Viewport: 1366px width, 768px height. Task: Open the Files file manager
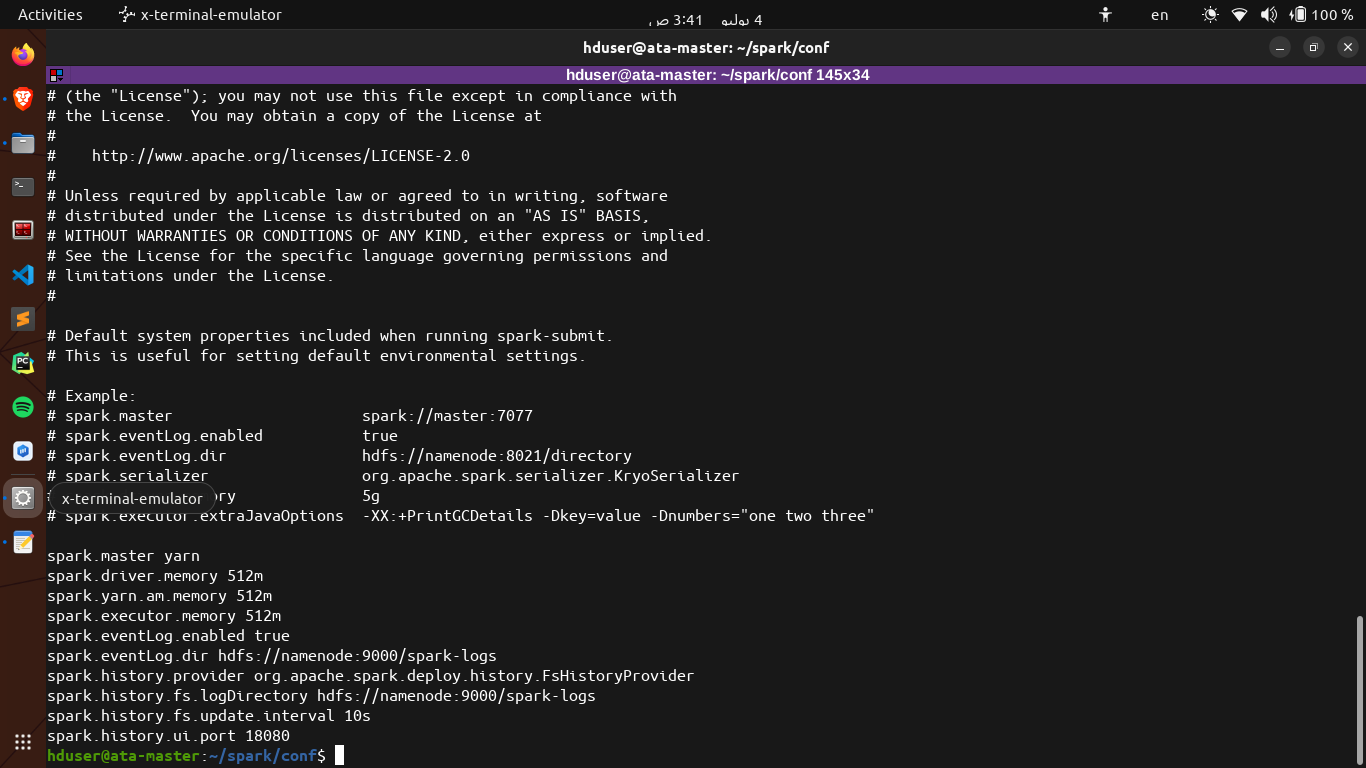[x=22, y=142]
